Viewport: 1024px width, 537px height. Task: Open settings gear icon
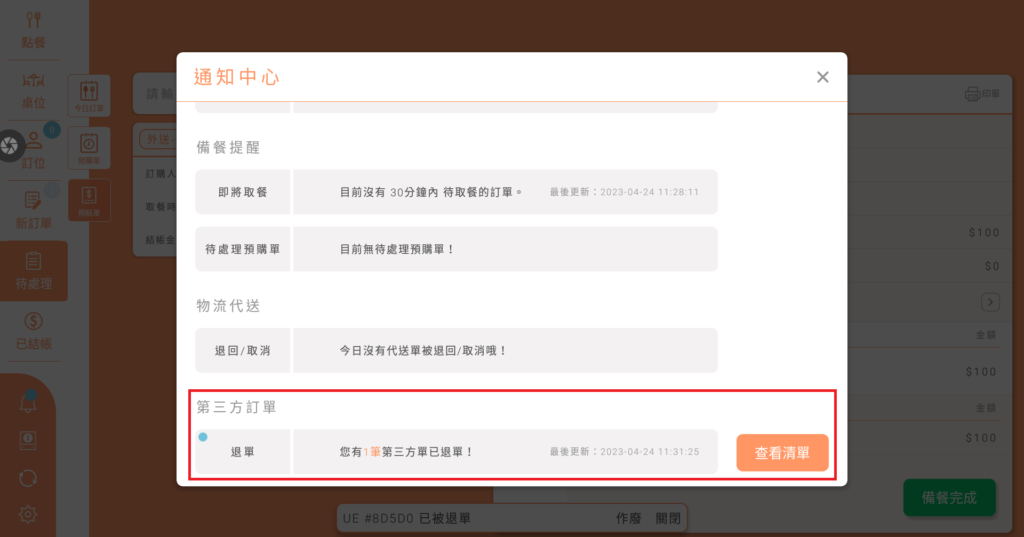tap(29, 514)
